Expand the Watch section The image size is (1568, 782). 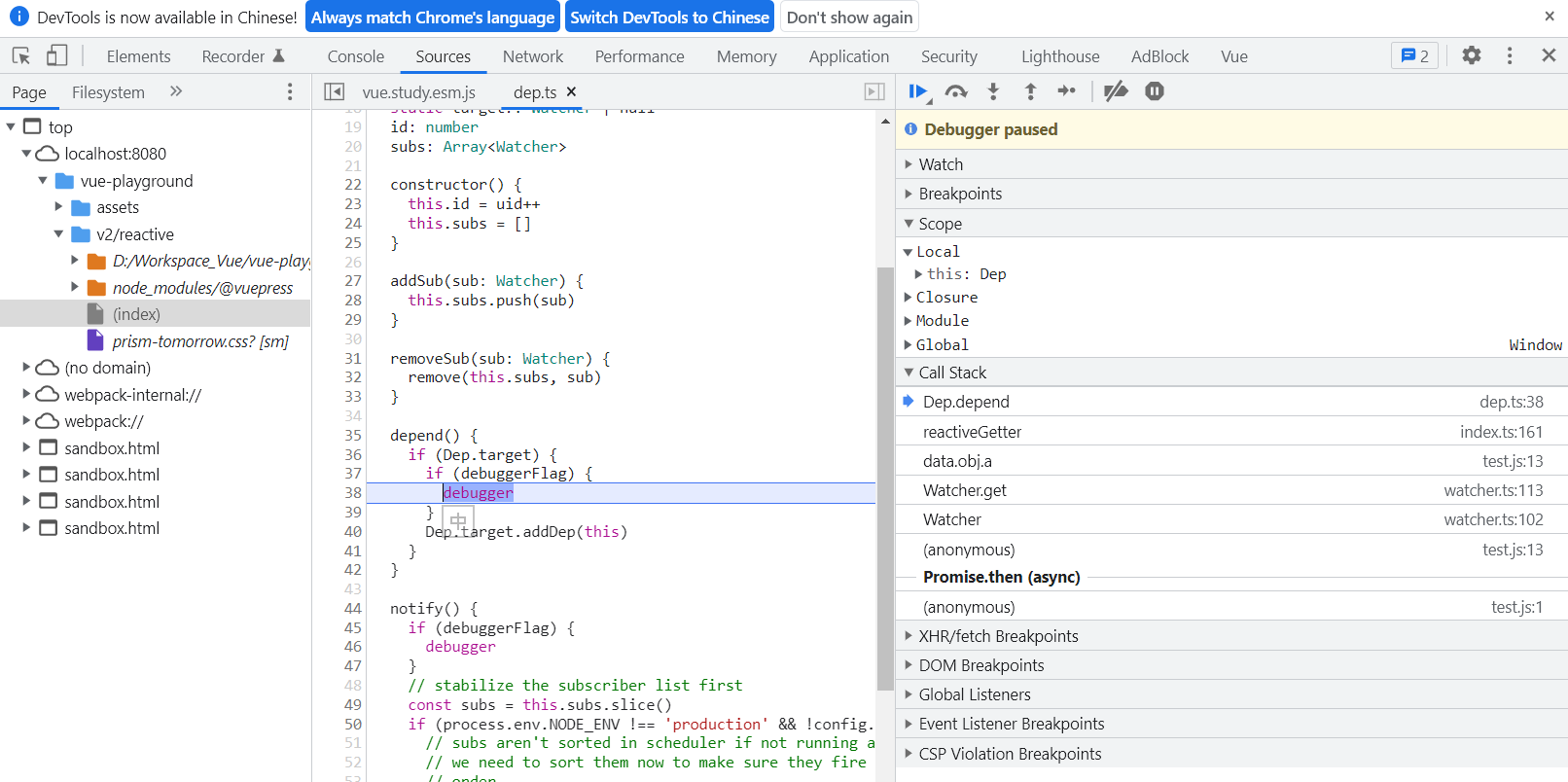pos(941,164)
